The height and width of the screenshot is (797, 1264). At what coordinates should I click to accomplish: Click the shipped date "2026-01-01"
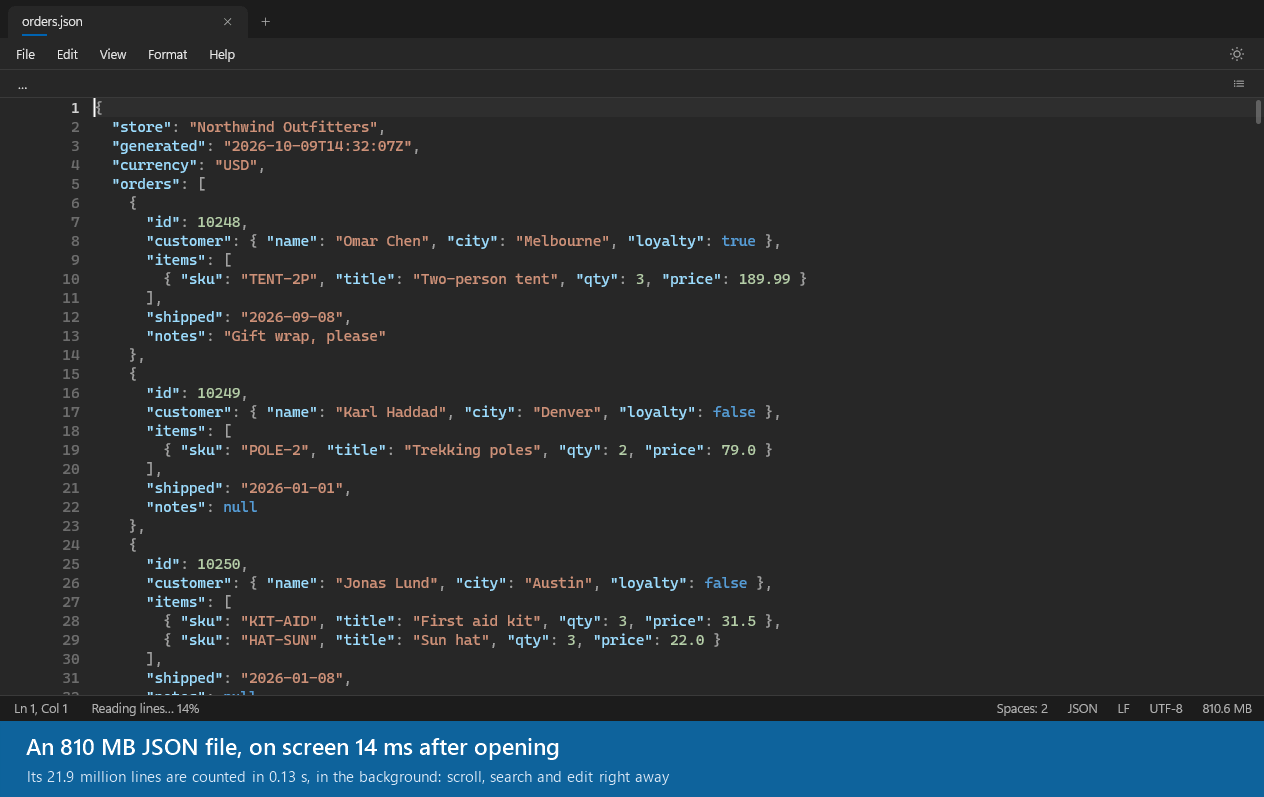point(292,488)
